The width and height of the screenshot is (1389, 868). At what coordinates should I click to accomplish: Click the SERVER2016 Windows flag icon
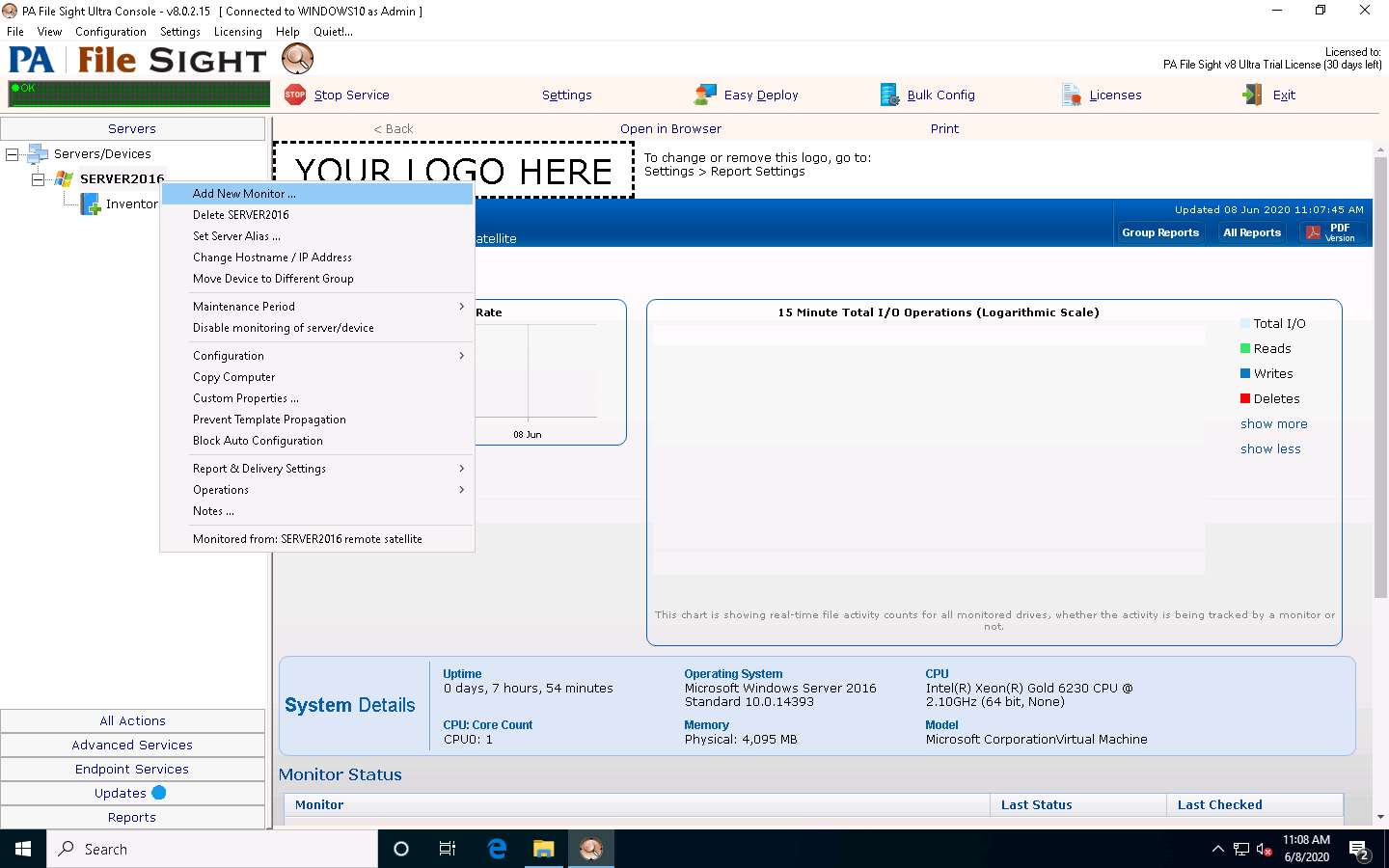pos(64,178)
